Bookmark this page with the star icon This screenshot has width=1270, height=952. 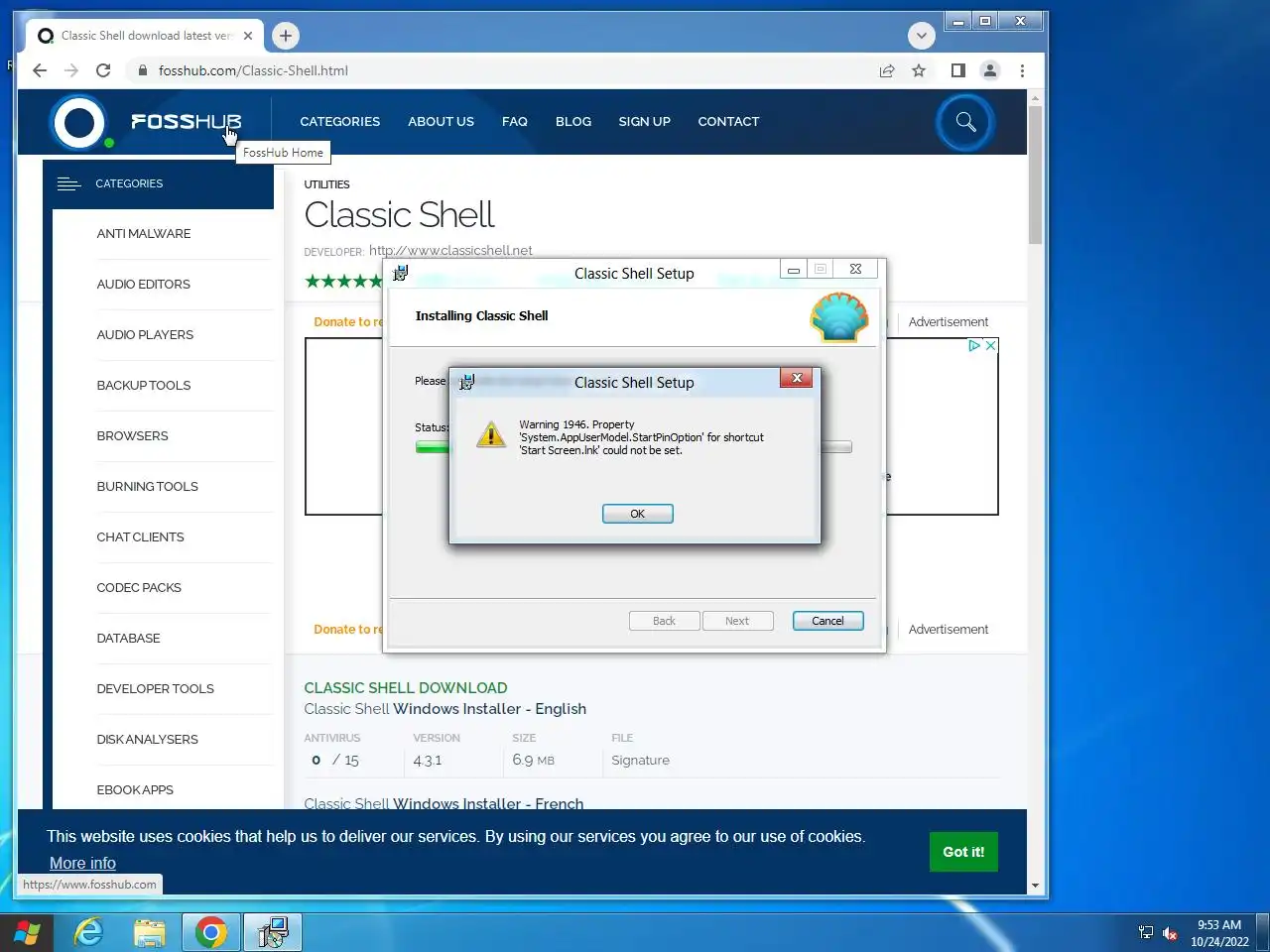point(919,70)
